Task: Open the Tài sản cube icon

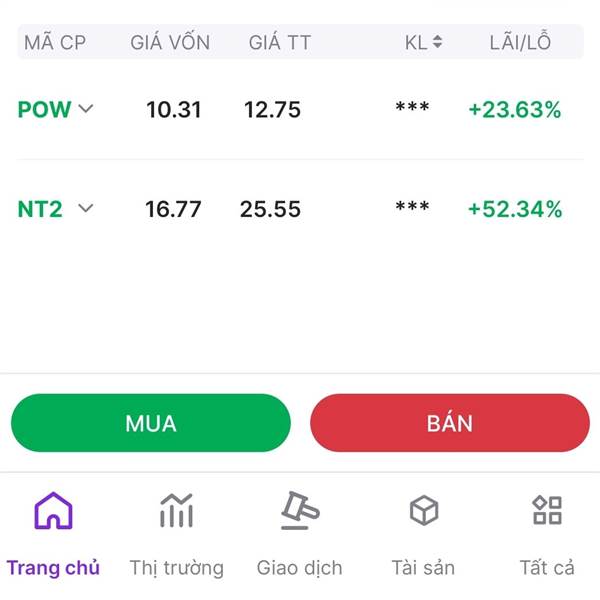Action: click(x=424, y=511)
